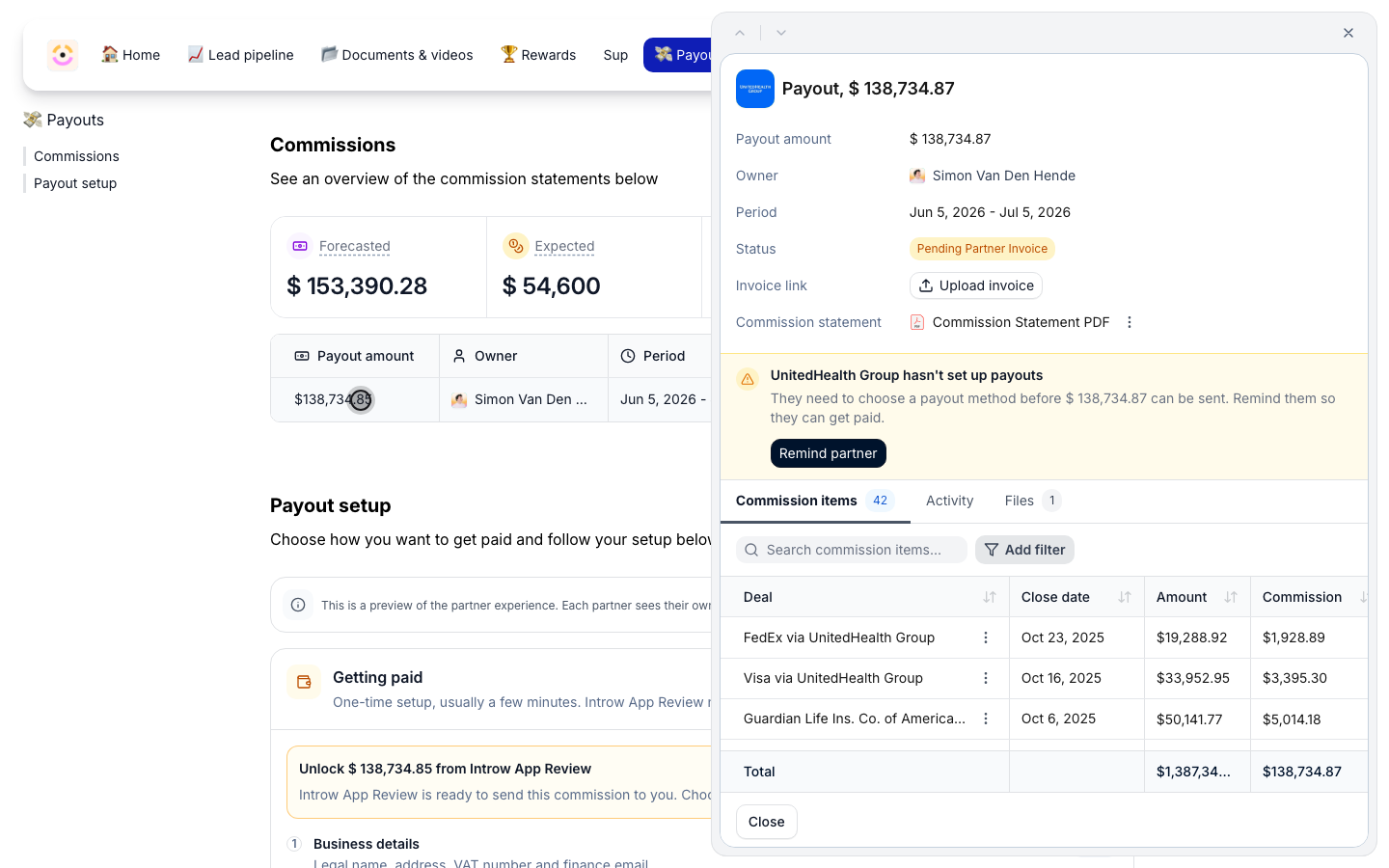Switch to the Activity tab
Screen dimensions: 1389x868
pyautogui.click(x=950, y=501)
